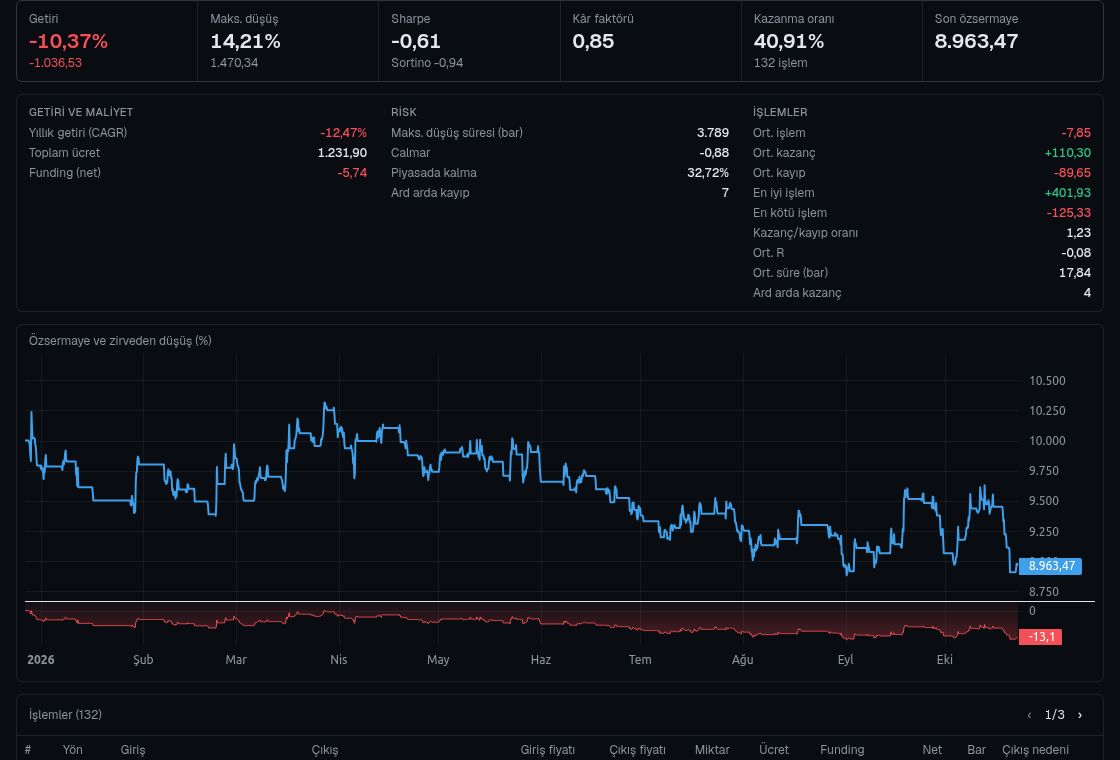This screenshot has height=760, width=1120.
Task: Click the 132 işlem count text
Action: point(780,63)
